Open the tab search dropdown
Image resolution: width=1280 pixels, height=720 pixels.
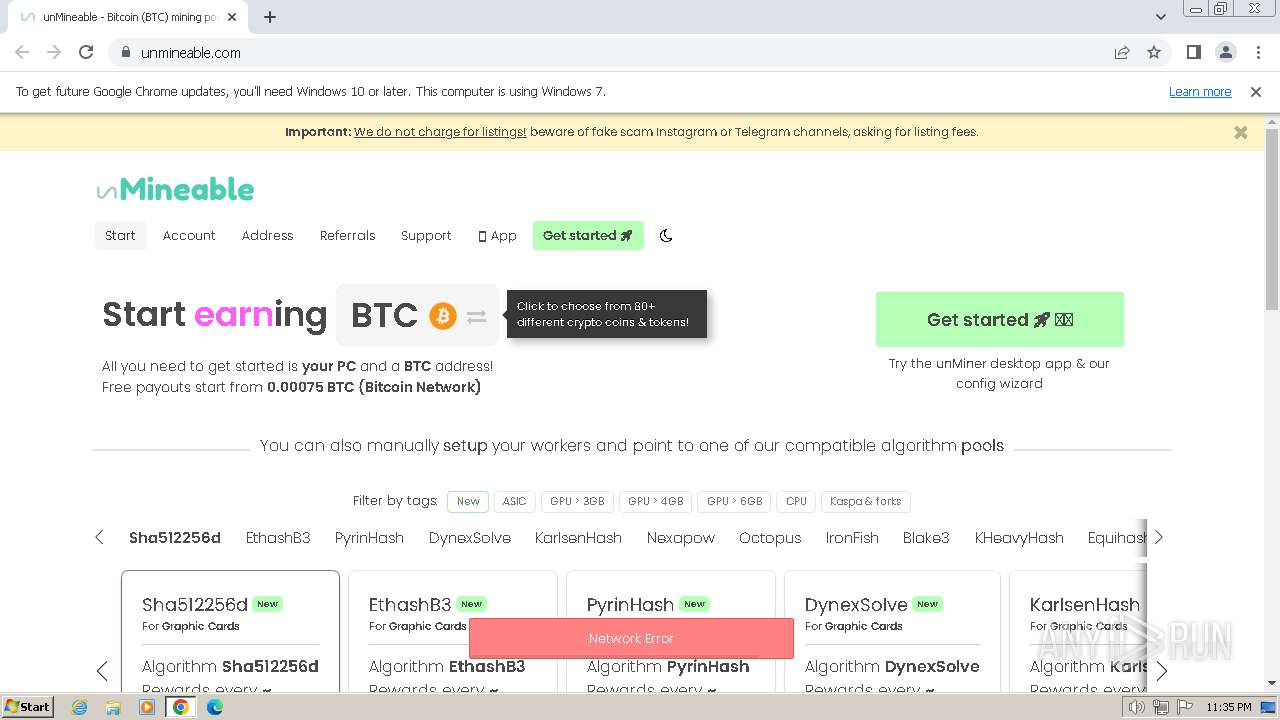1161,17
